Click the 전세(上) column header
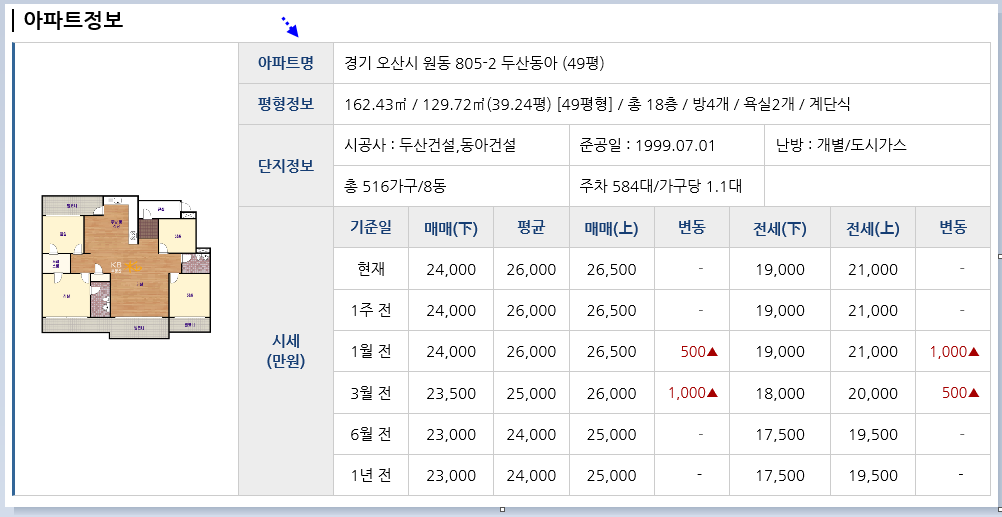 (x=873, y=228)
